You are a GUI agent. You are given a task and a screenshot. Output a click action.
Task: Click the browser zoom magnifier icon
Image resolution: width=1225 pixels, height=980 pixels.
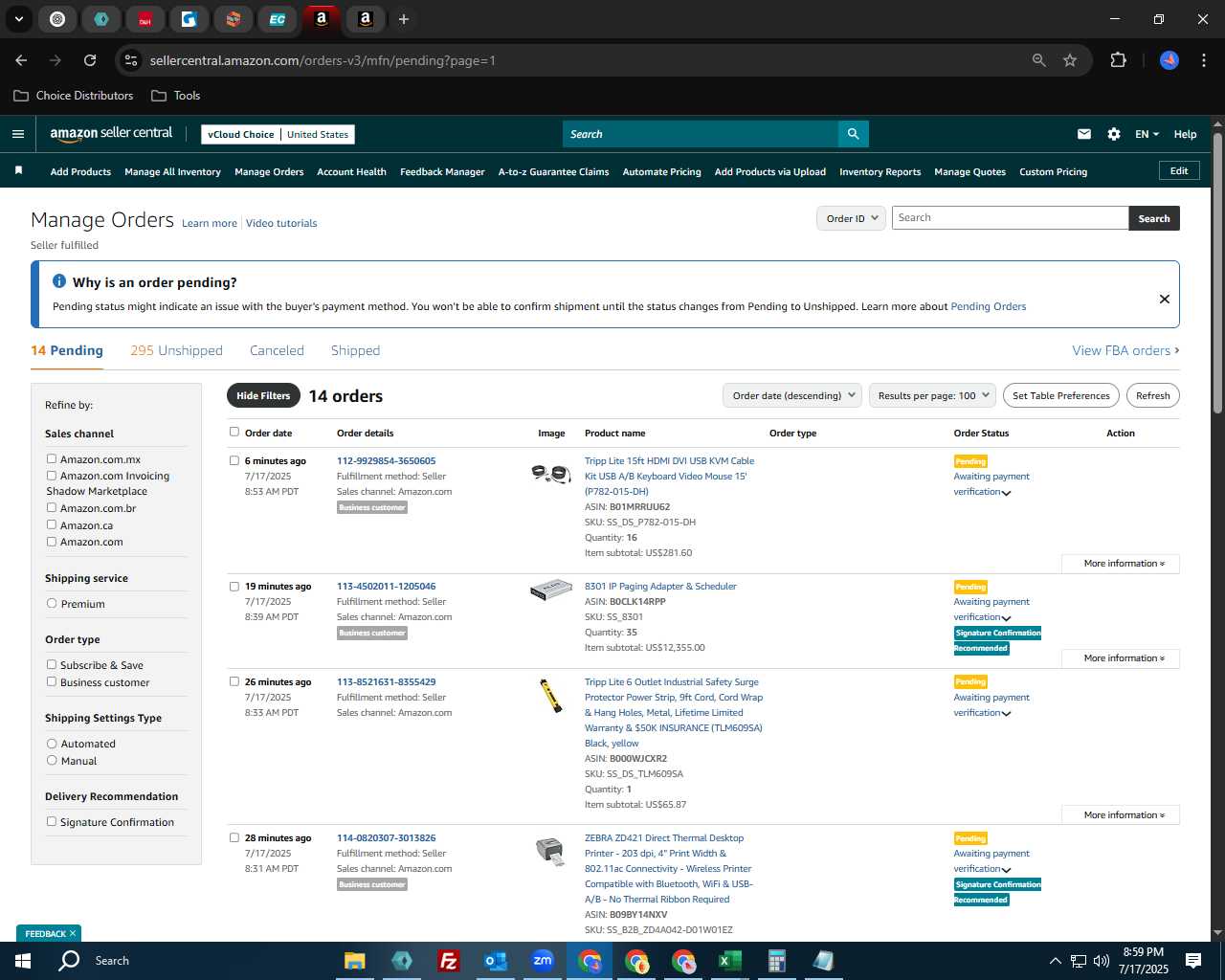pos(1039,60)
